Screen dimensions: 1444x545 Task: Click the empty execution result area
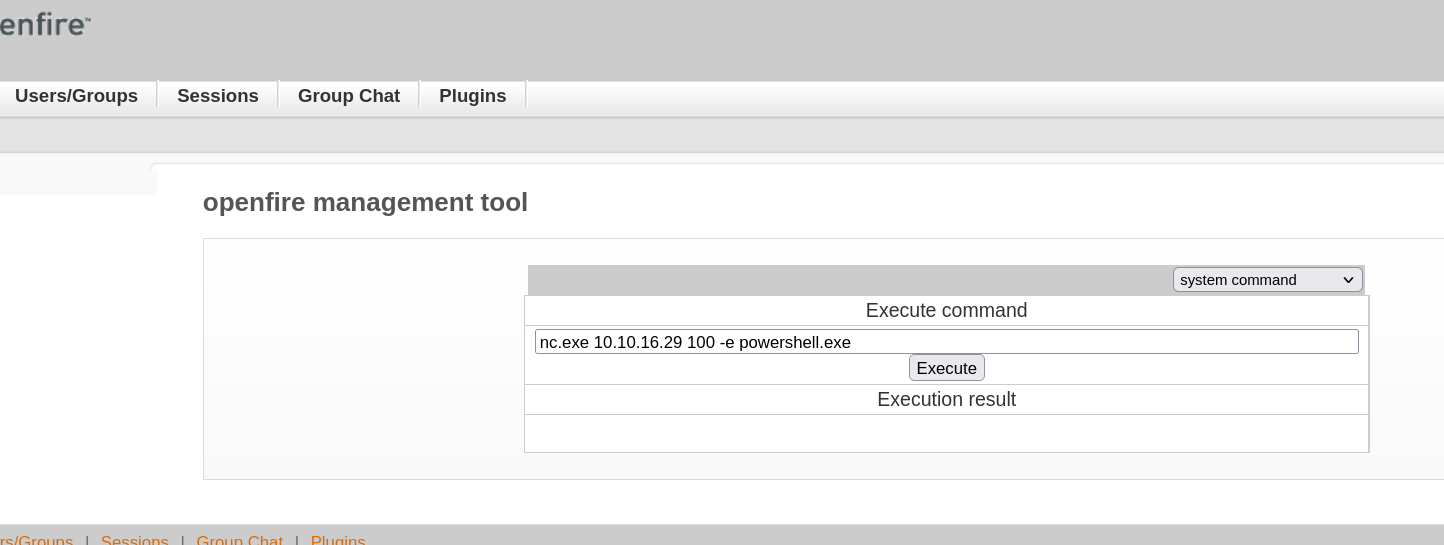pos(947,433)
